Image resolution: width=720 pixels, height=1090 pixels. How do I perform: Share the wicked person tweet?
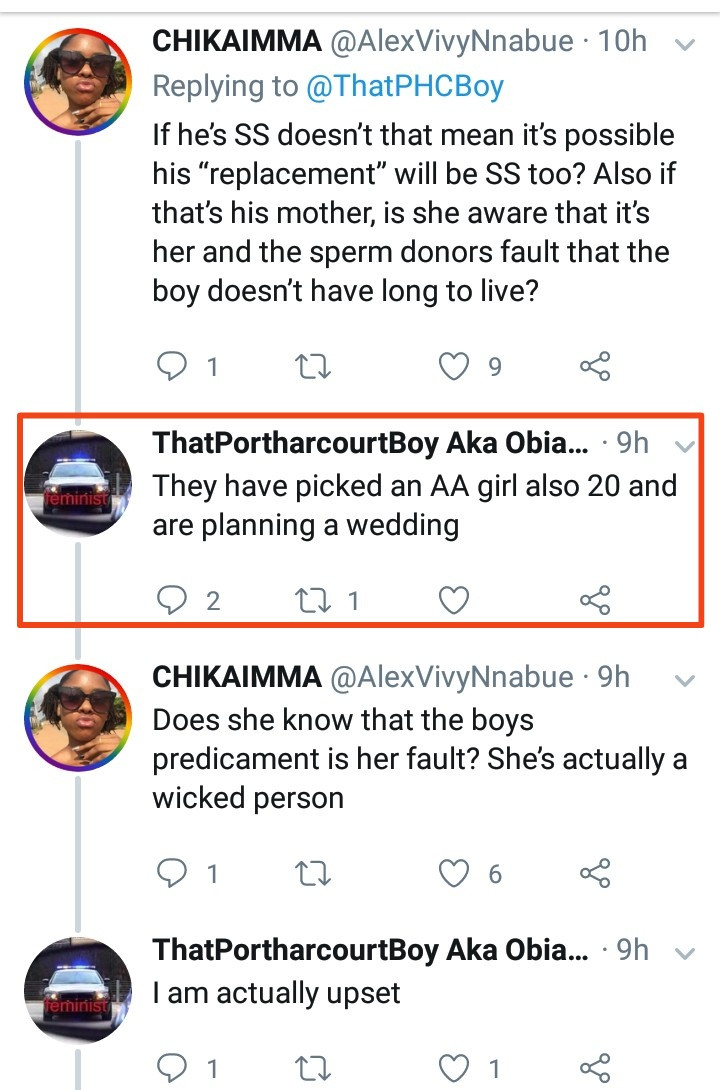click(595, 874)
